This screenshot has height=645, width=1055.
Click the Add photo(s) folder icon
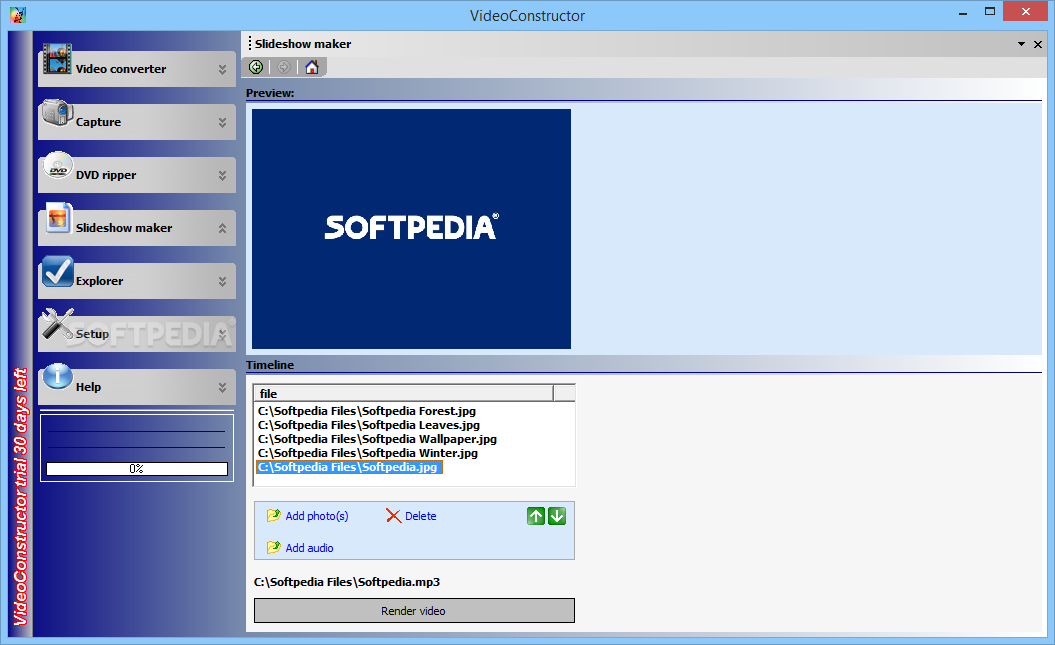click(x=273, y=516)
